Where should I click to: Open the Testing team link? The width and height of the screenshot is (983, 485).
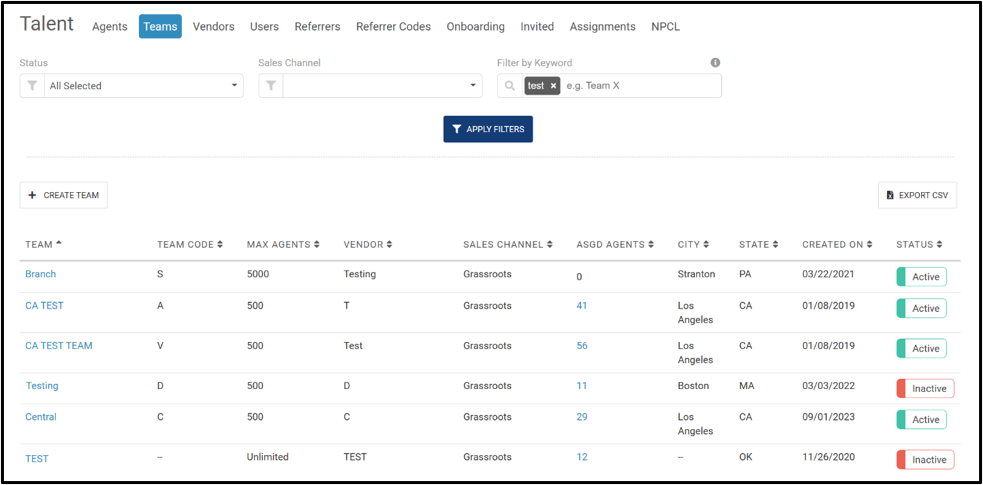[42, 385]
